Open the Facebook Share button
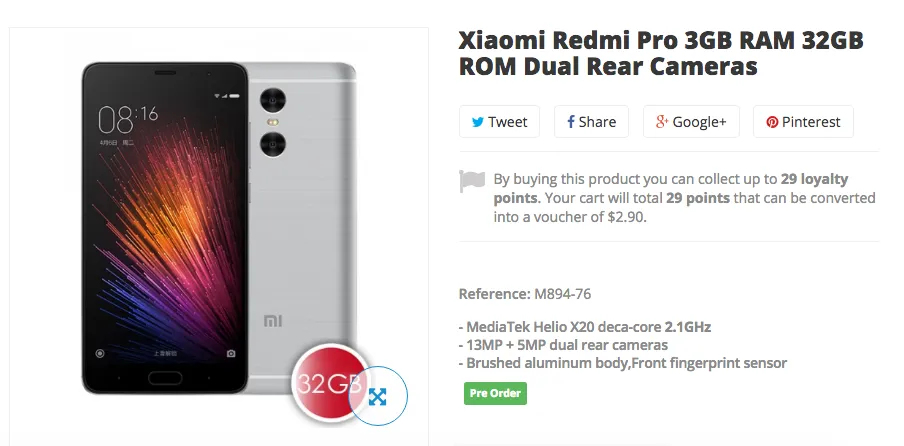Image resolution: width=904 pixels, height=446 pixels. 592,122
